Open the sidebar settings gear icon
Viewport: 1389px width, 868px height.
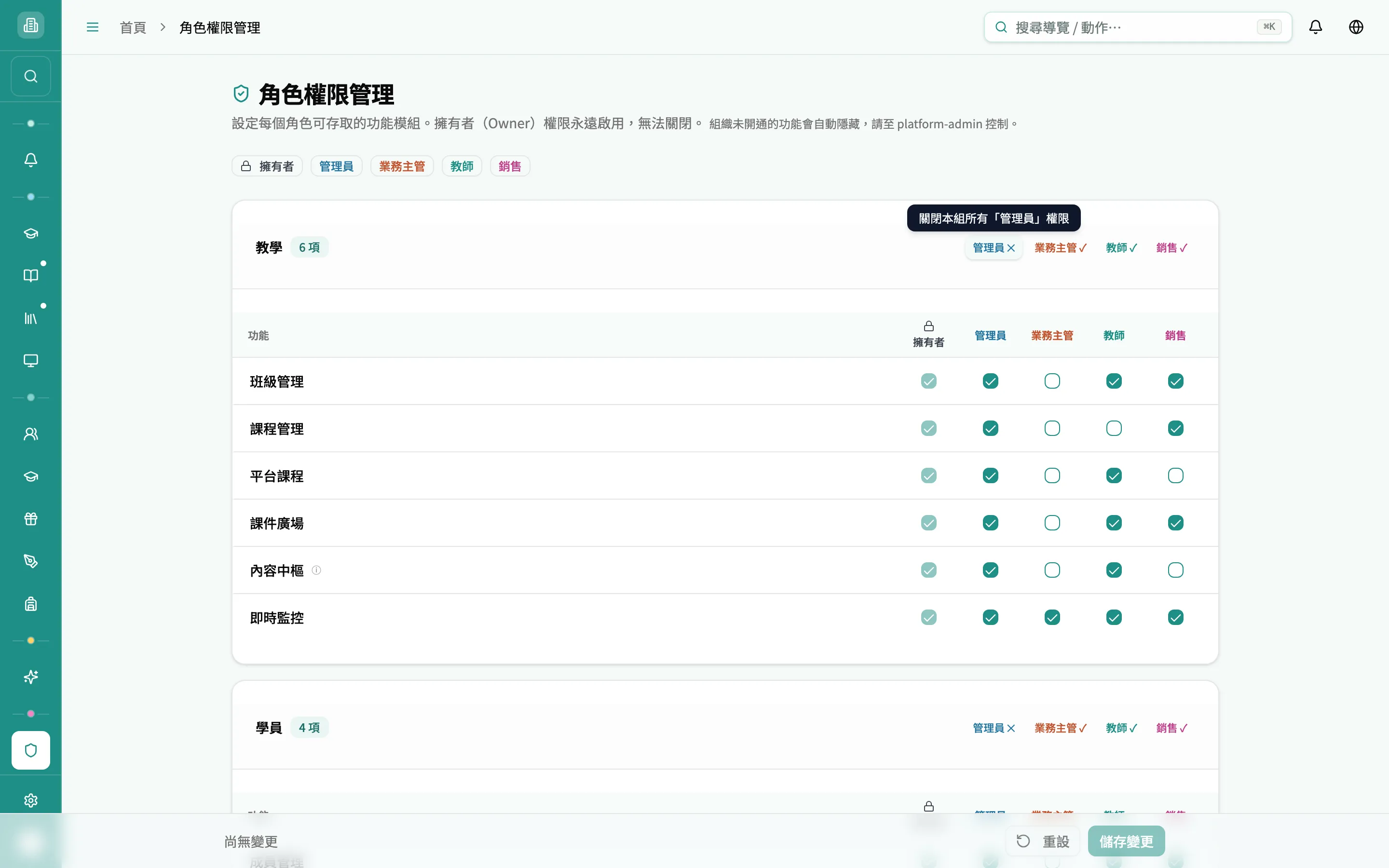31,800
